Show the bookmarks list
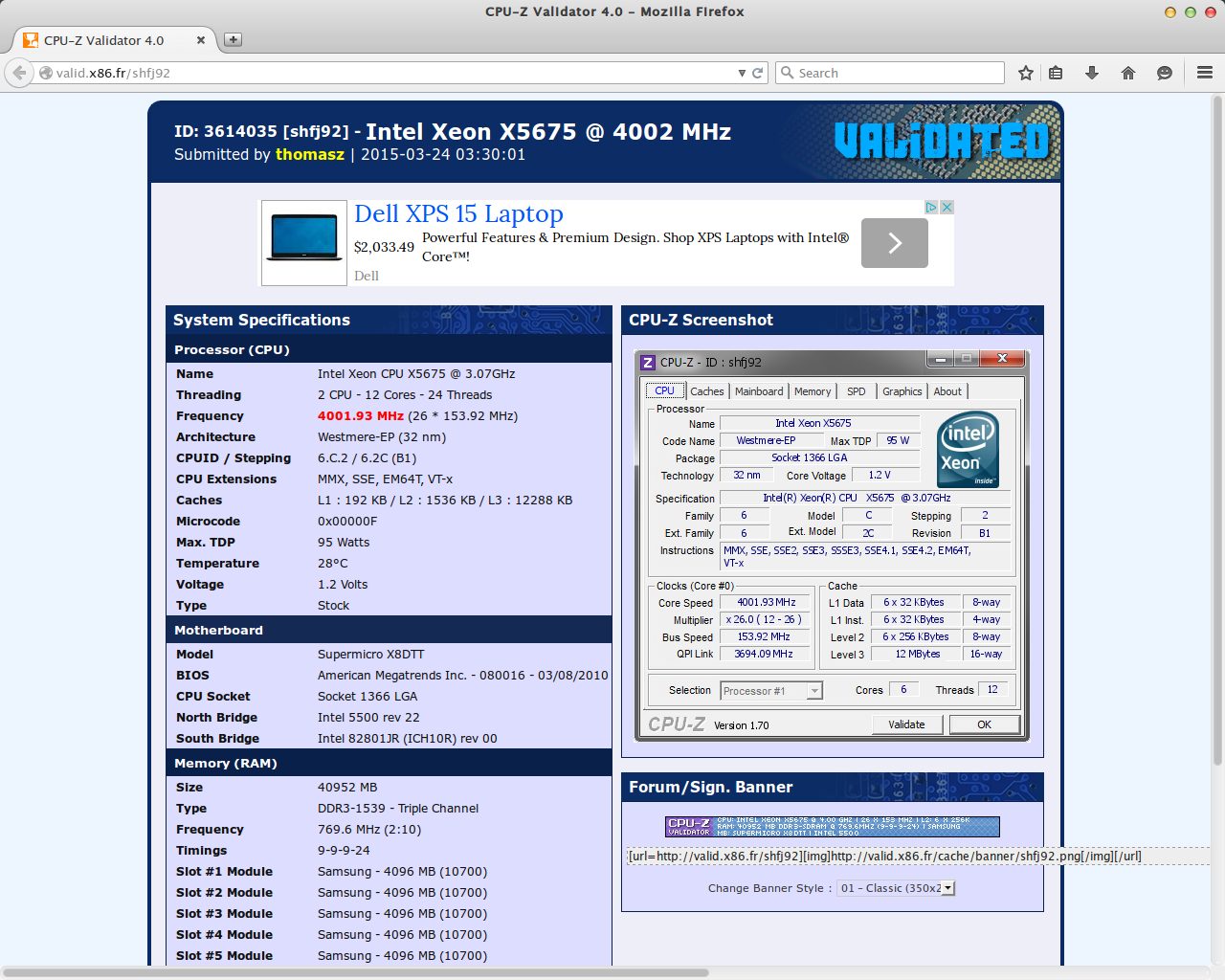Screen dimensions: 1225x980 (1056, 73)
